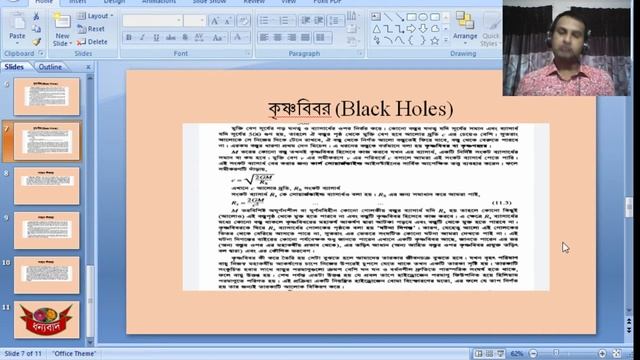Screen dimensions: 640x360
Task: Adjust the zoom slider handle
Action: [556, 353]
